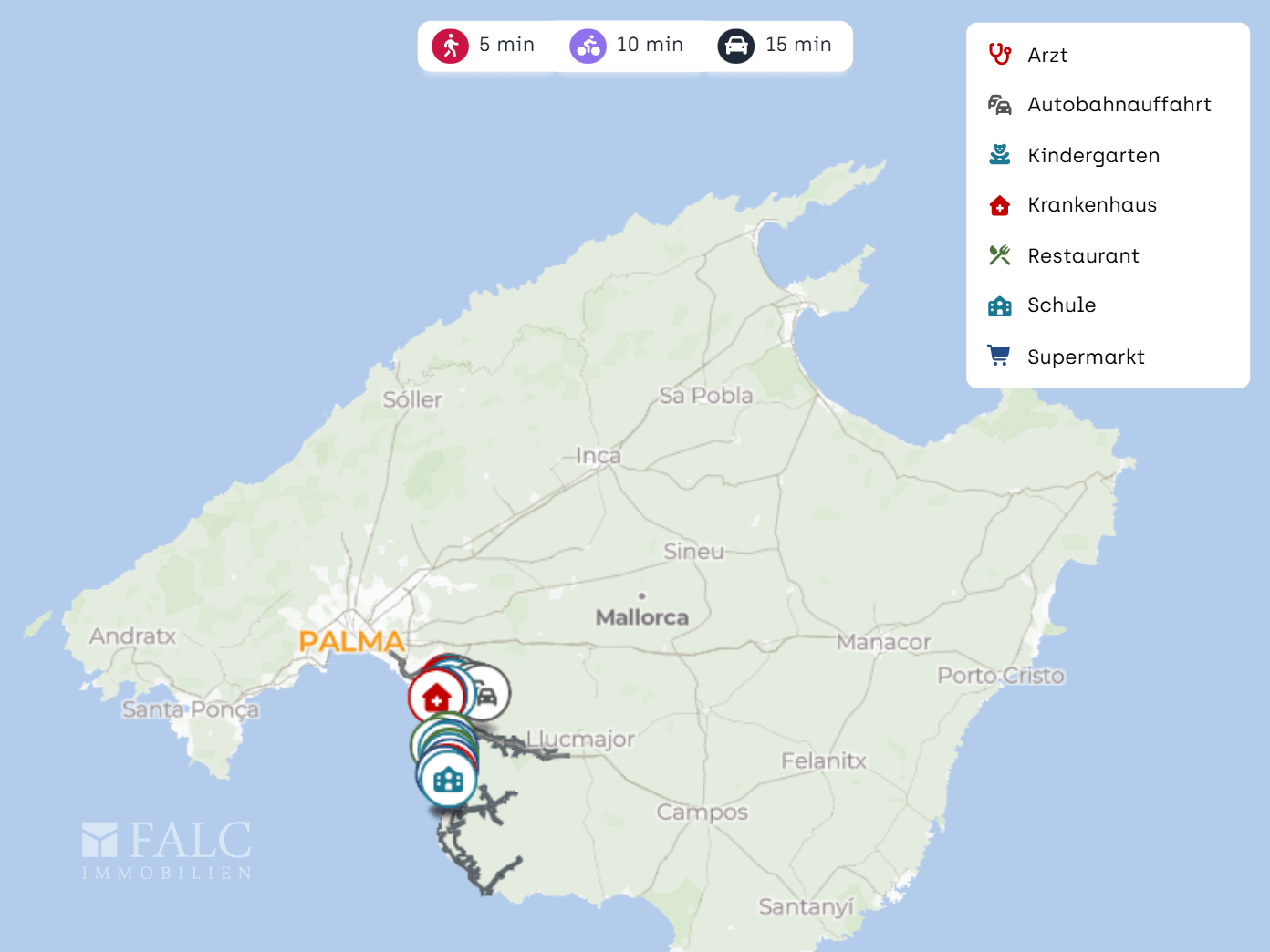Click the Restaurant legend label

point(1083,256)
